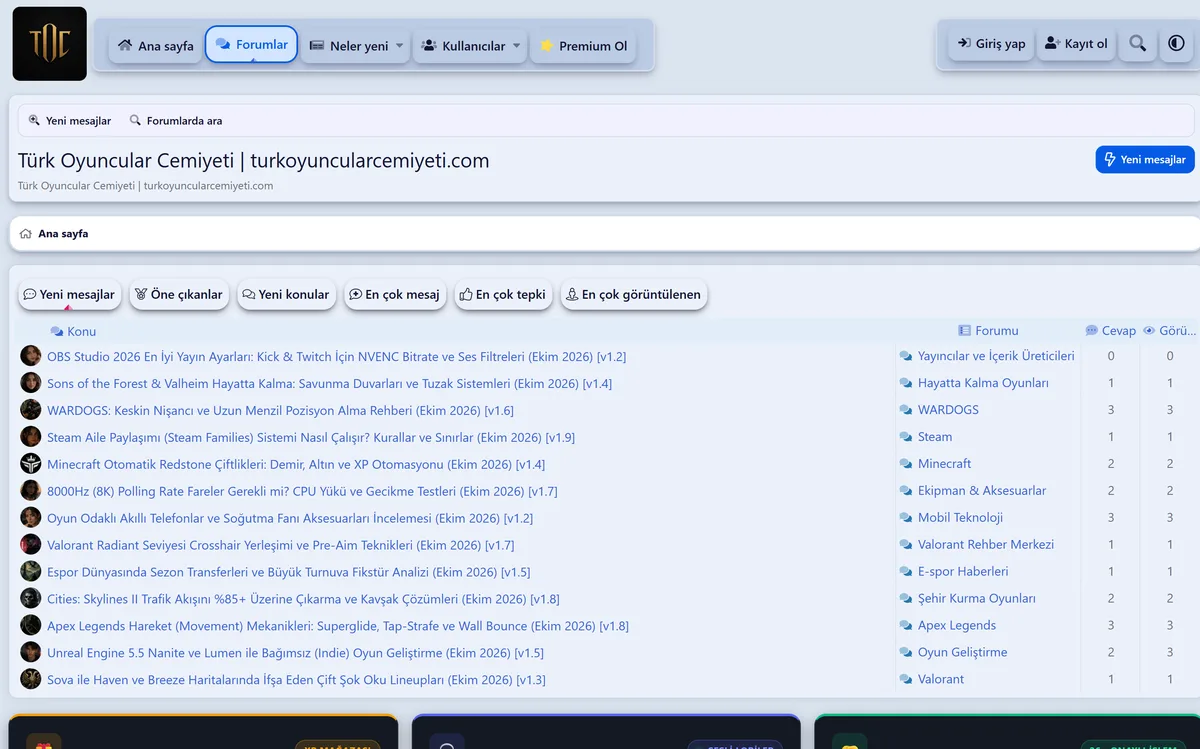This screenshot has height=749, width=1200.
Task: Open the Yayıncılar ve İçerik Üreticileri forum link
Action: (996, 356)
